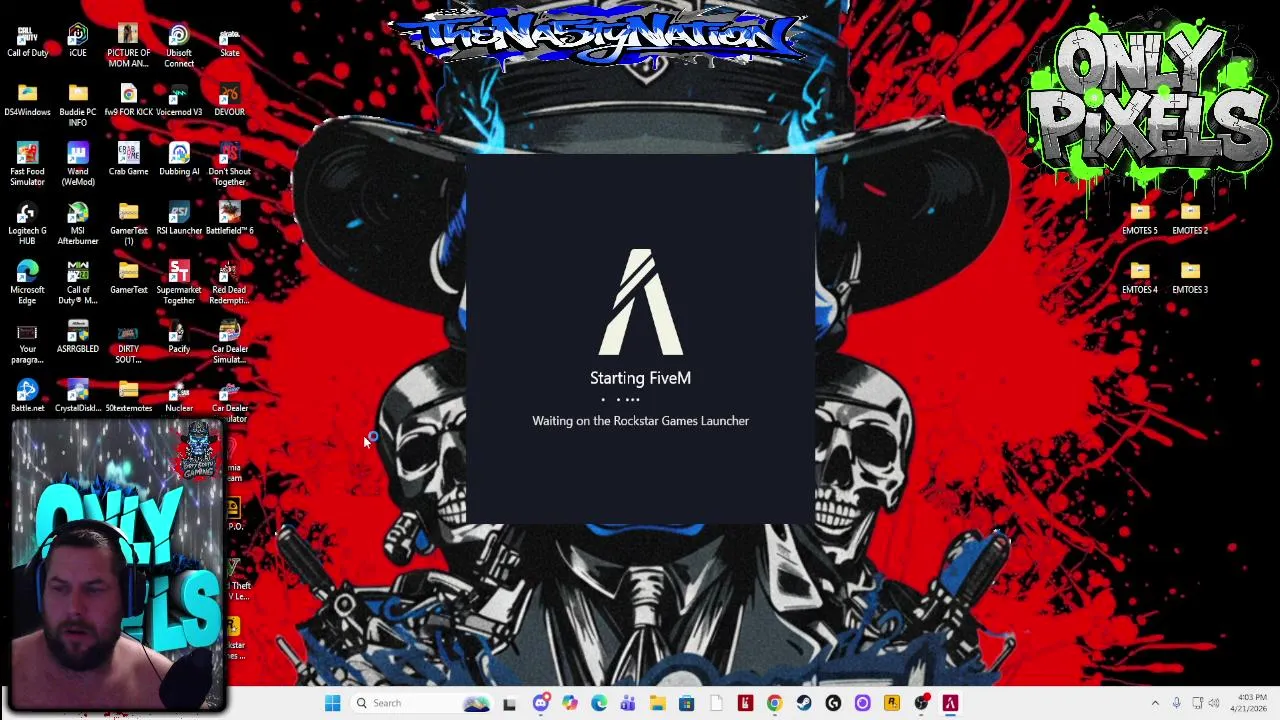
Task: Launch Voicemod V3 from the desktop
Action: coord(179,100)
